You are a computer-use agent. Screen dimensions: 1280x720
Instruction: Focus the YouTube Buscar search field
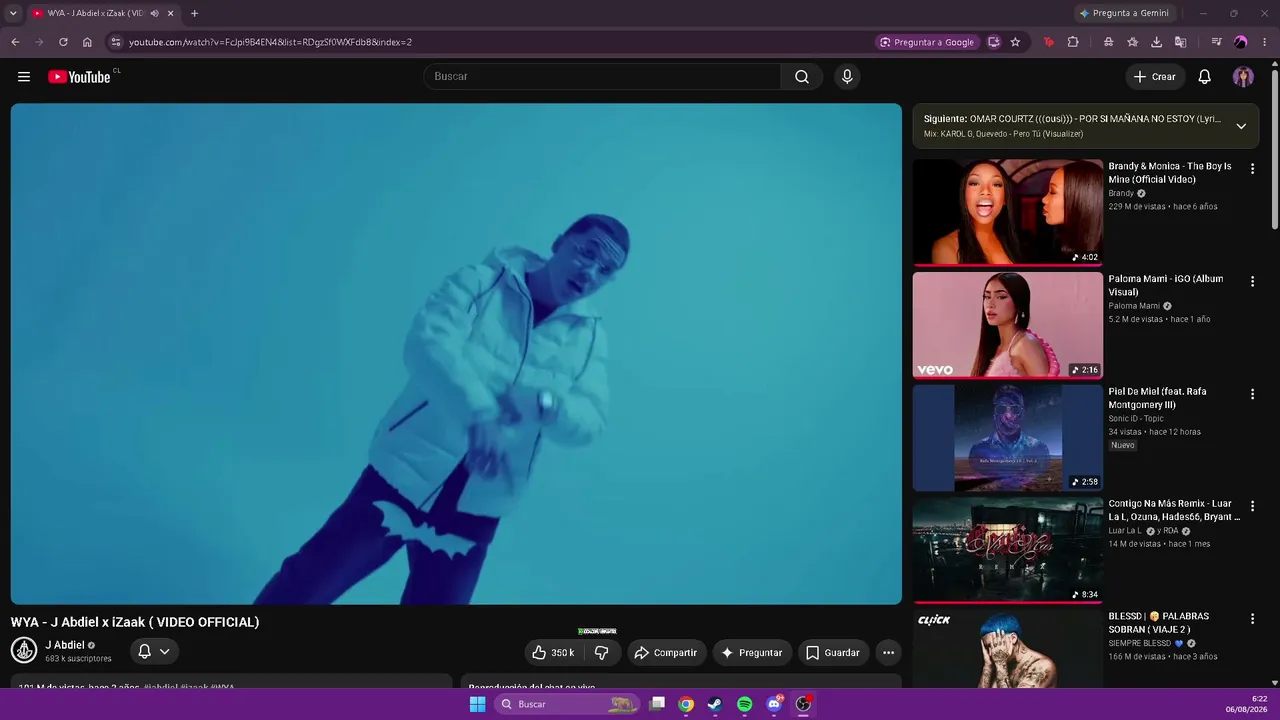point(602,77)
